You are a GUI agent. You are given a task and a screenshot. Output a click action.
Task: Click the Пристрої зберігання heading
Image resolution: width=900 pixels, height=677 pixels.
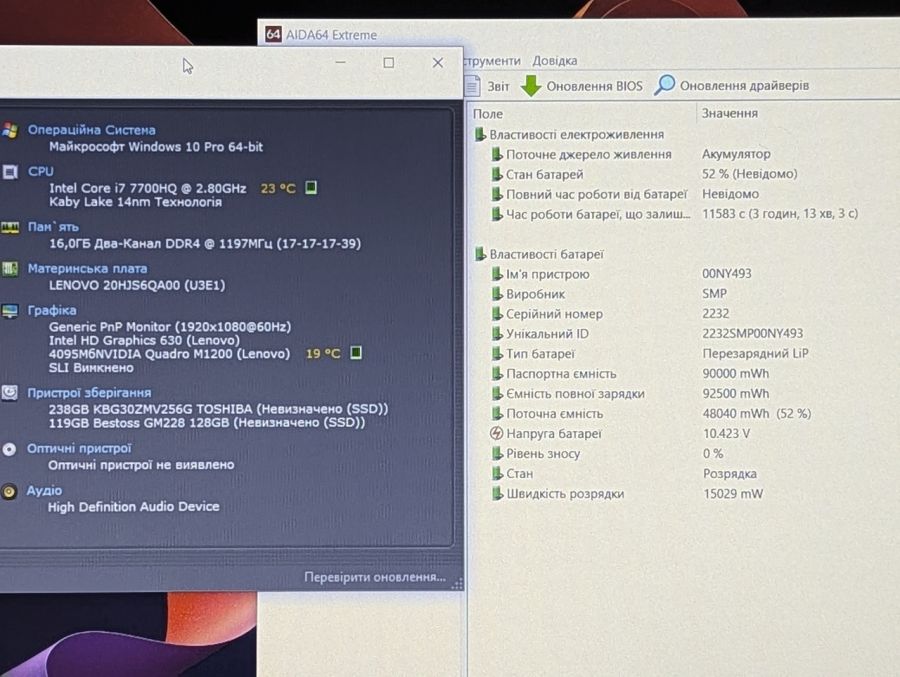tap(89, 393)
